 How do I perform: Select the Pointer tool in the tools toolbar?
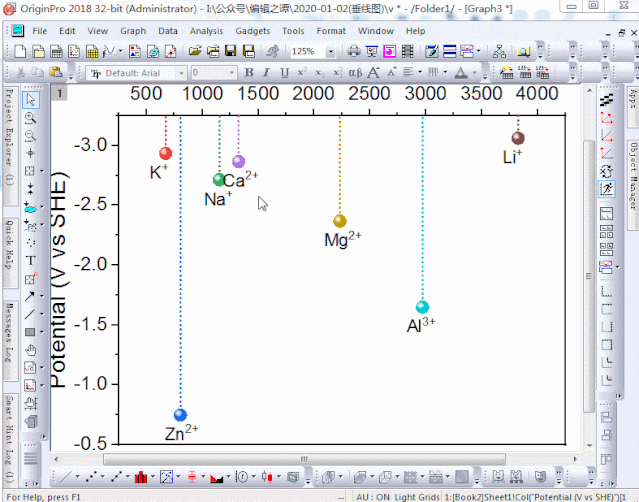[30, 100]
